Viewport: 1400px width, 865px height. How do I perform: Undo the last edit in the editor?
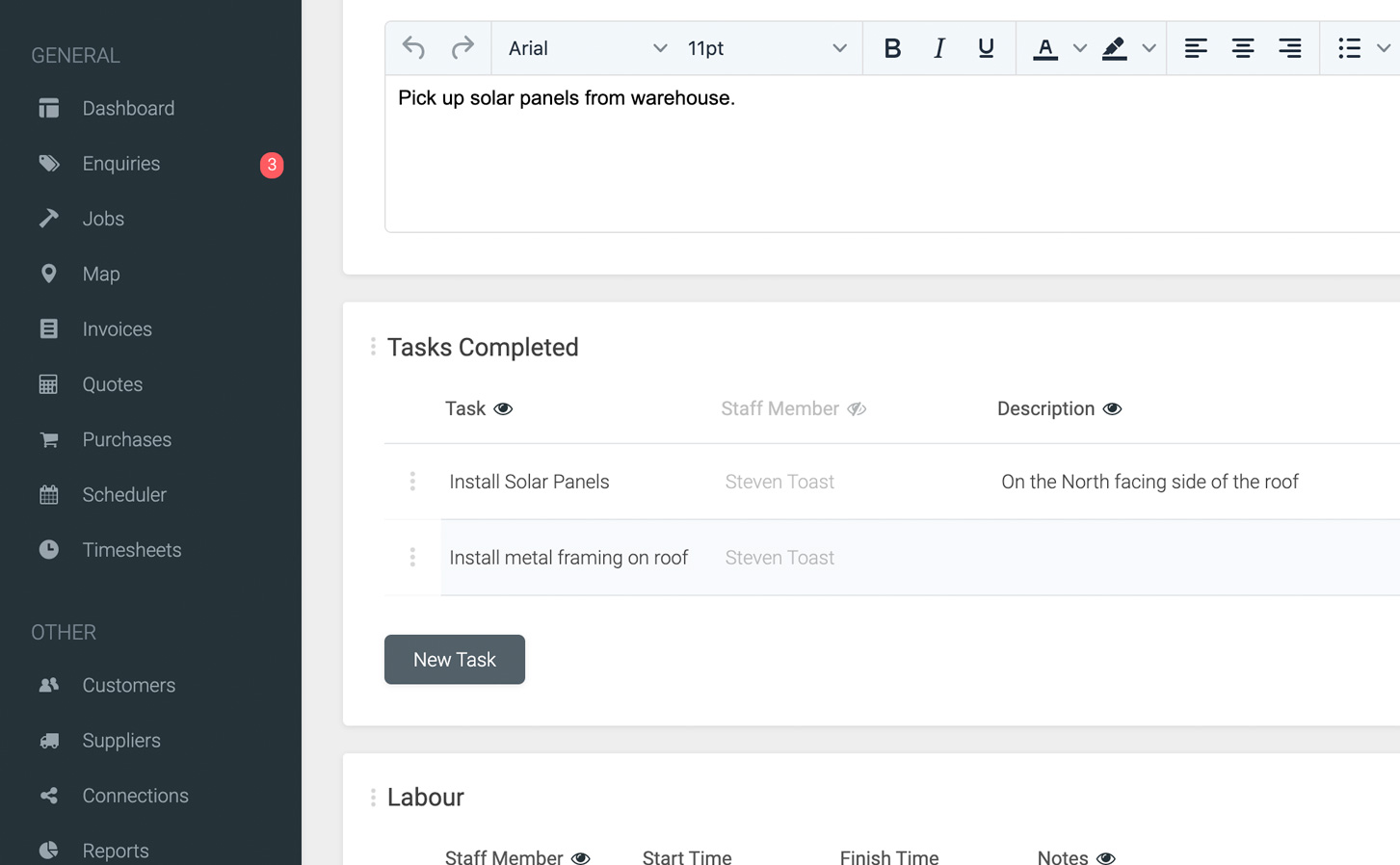point(413,48)
